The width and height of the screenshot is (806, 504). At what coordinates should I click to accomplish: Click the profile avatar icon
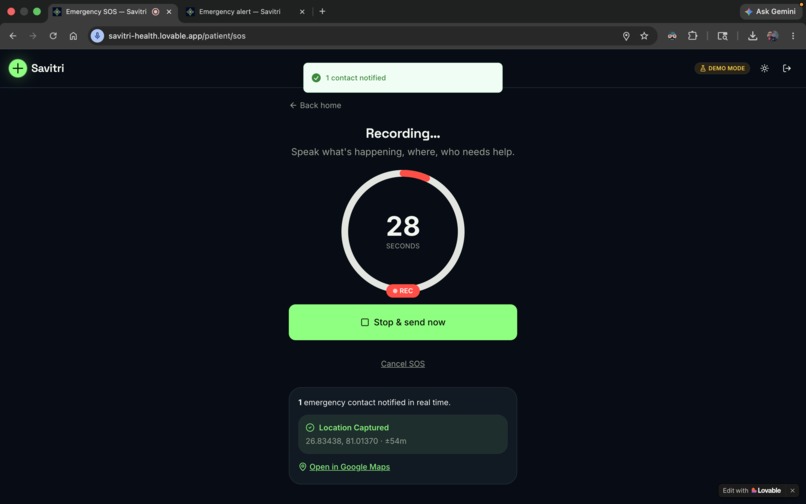click(x=772, y=36)
